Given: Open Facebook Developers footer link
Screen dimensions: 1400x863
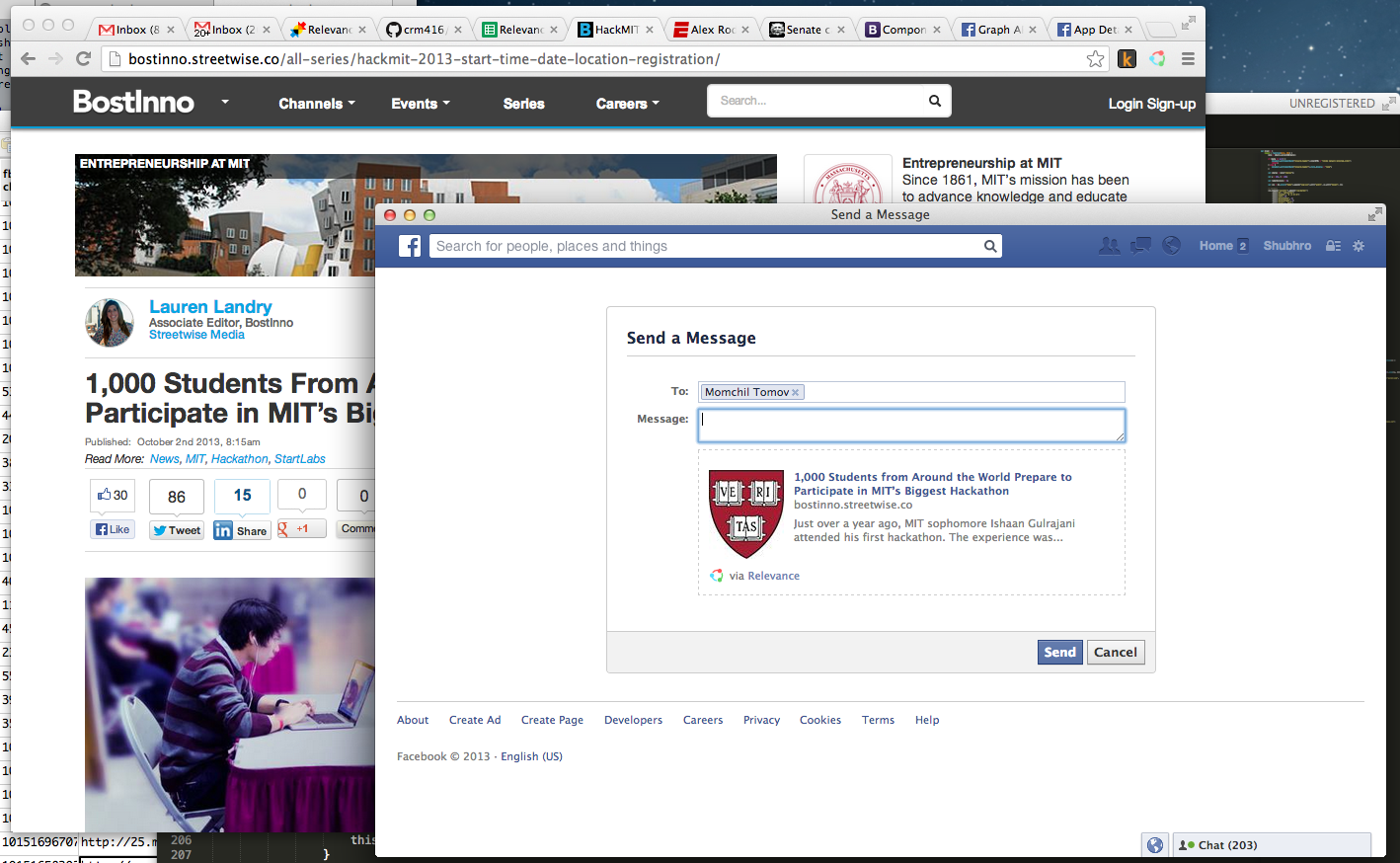Looking at the screenshot, I should tap(633, 720).
